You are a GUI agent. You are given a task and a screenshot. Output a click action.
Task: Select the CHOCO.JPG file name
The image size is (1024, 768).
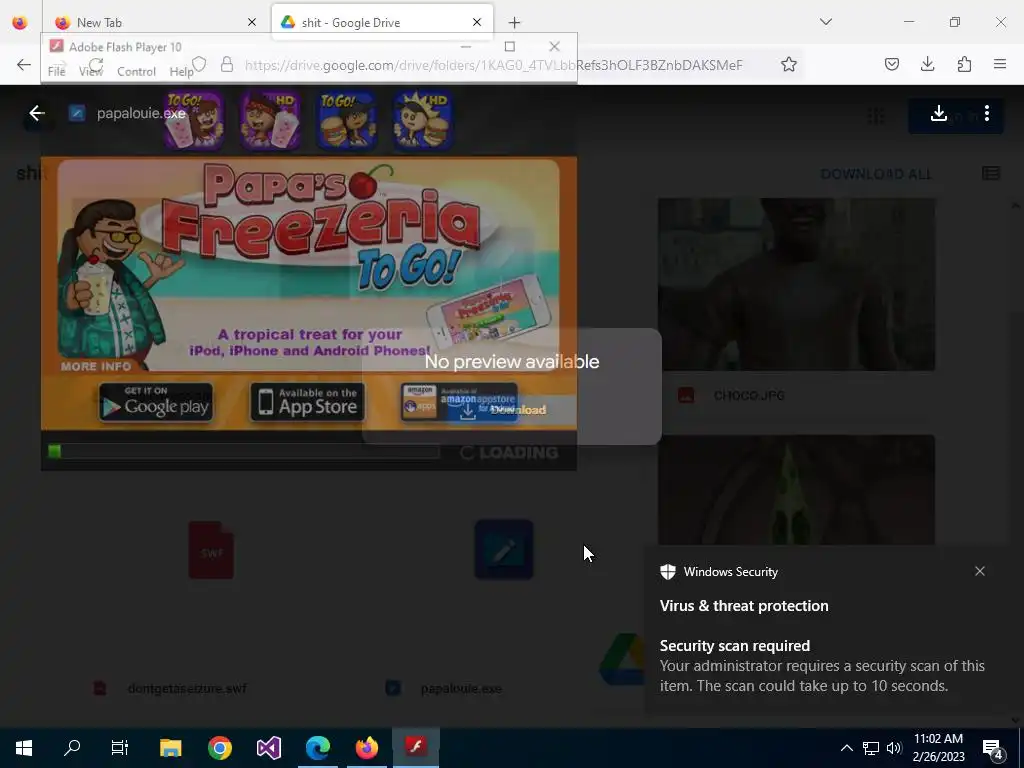pos(749,396)
